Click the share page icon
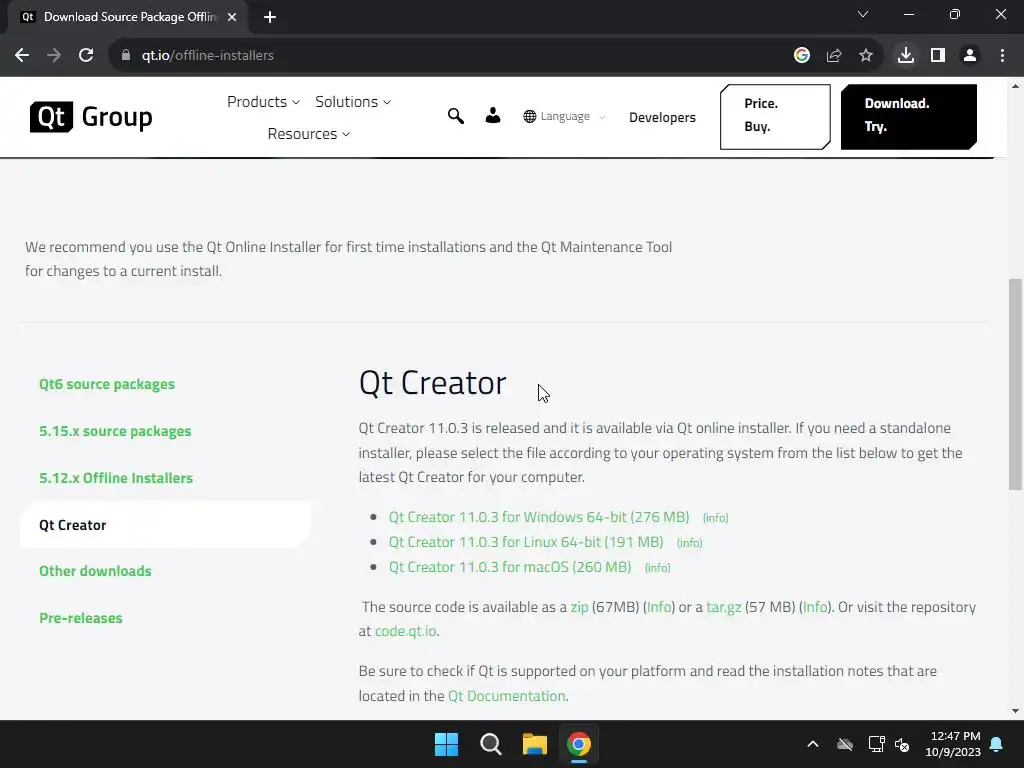Image resolution: width=1024 pixels, height=768 pixels. coord(834,56)
